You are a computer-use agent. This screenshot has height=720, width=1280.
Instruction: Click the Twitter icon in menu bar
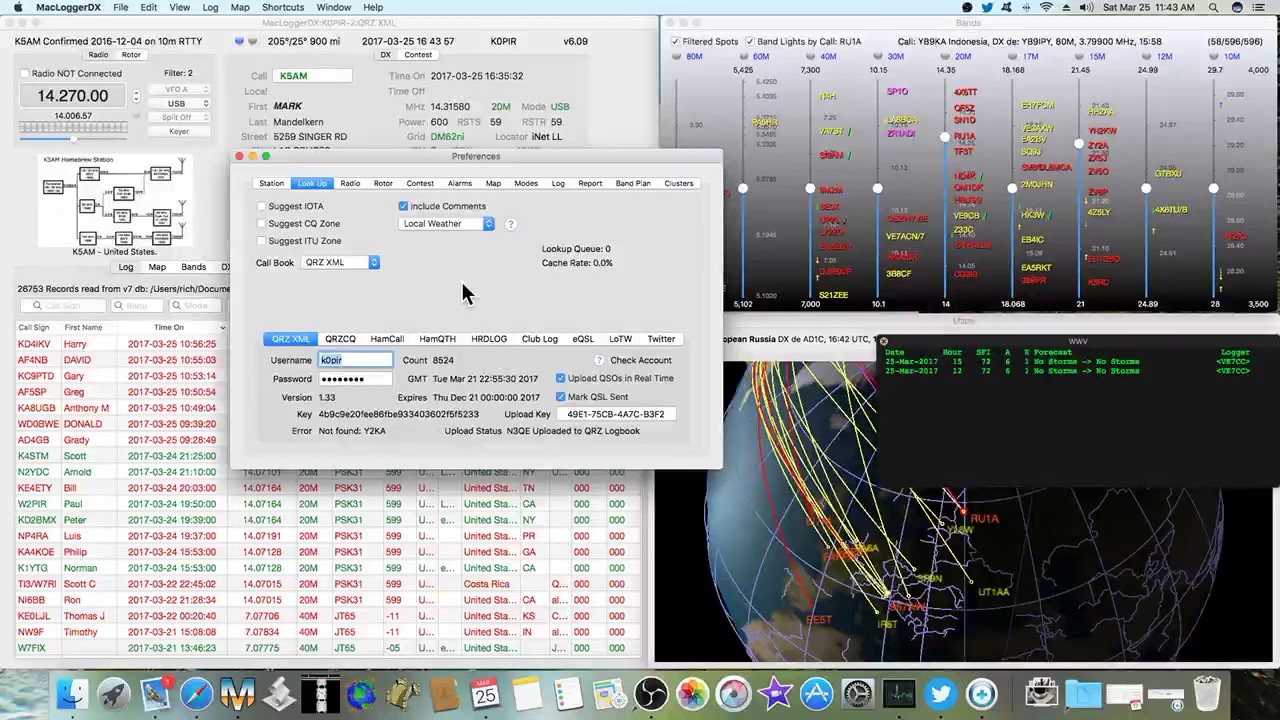pyautogui.click(x=987, y=7)
